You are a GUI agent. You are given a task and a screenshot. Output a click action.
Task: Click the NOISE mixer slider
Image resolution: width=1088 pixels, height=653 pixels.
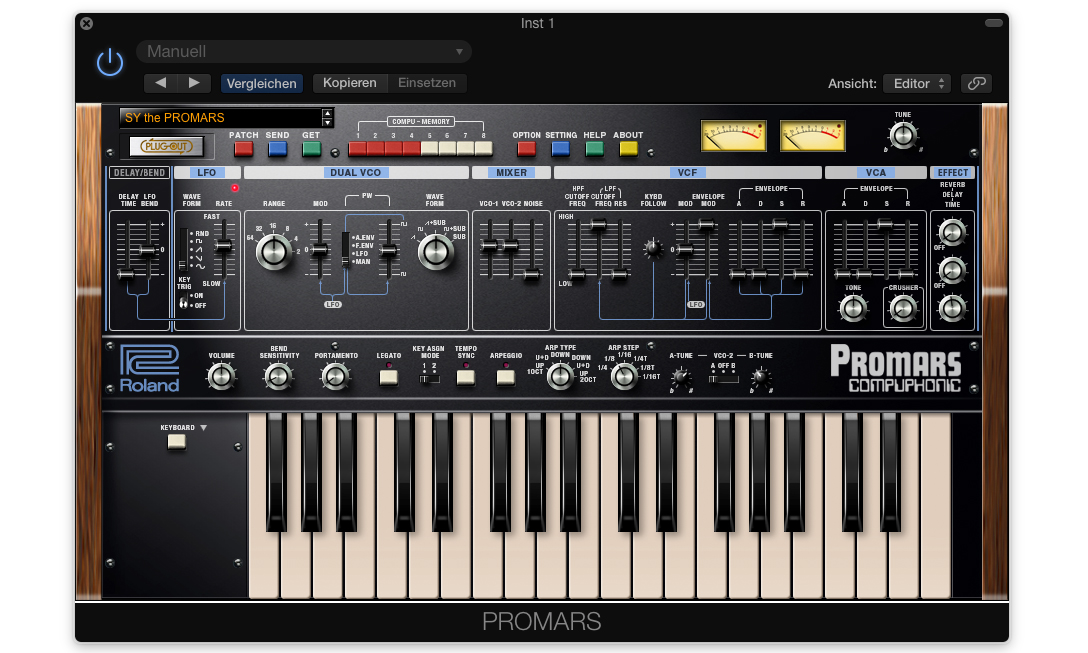point(532,275)
